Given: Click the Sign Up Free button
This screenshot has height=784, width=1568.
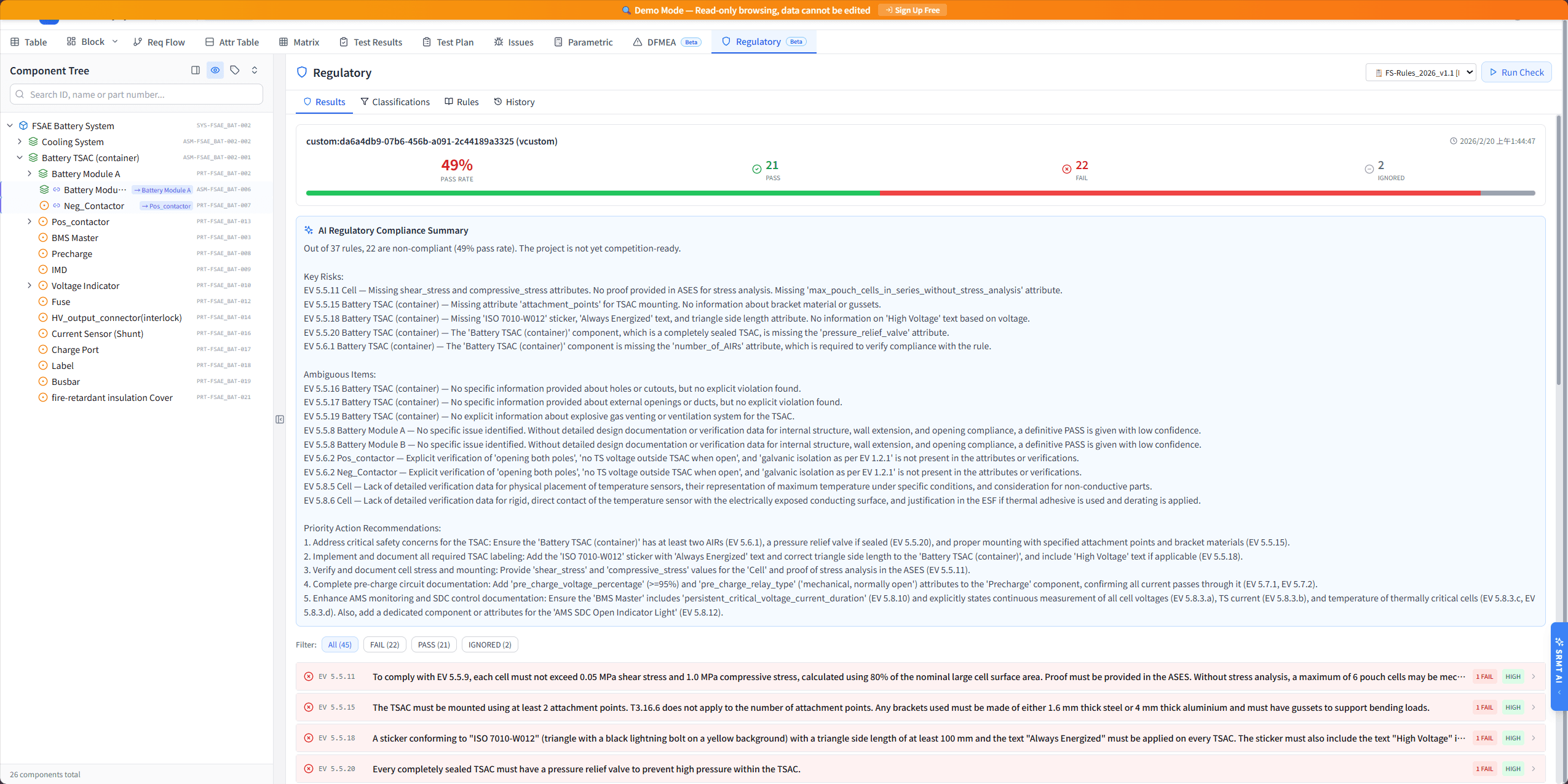Looking at the screenshot, I should coord(912,10).
